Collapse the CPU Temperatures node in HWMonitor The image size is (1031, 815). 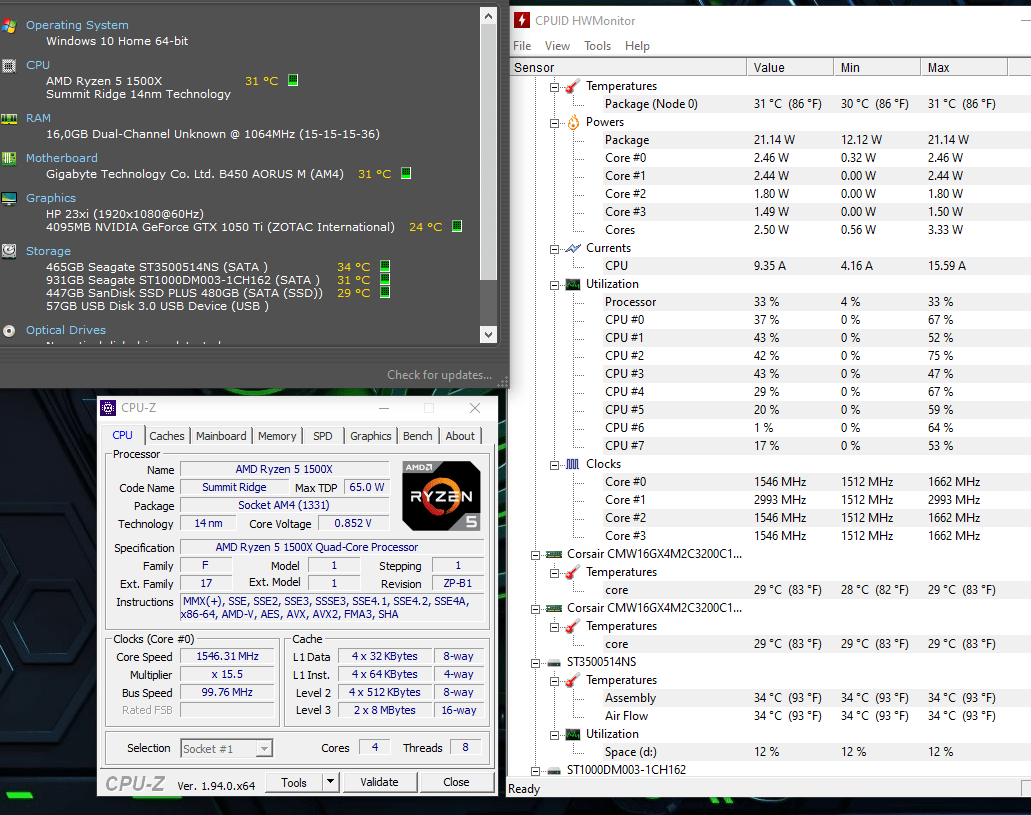(554, 87)
